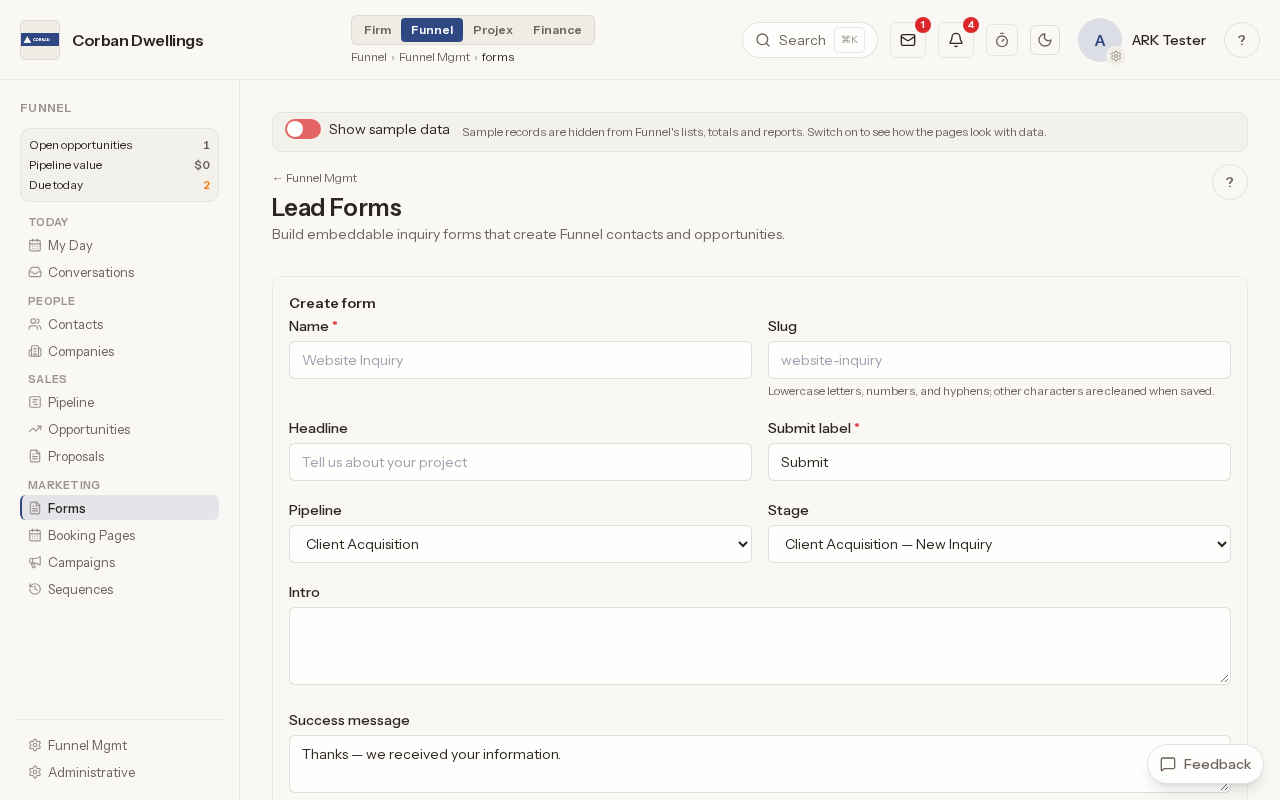This screenshot has width=1280, height=800.
Task: Open Proposals in sidebar
Action: [119, 456]
